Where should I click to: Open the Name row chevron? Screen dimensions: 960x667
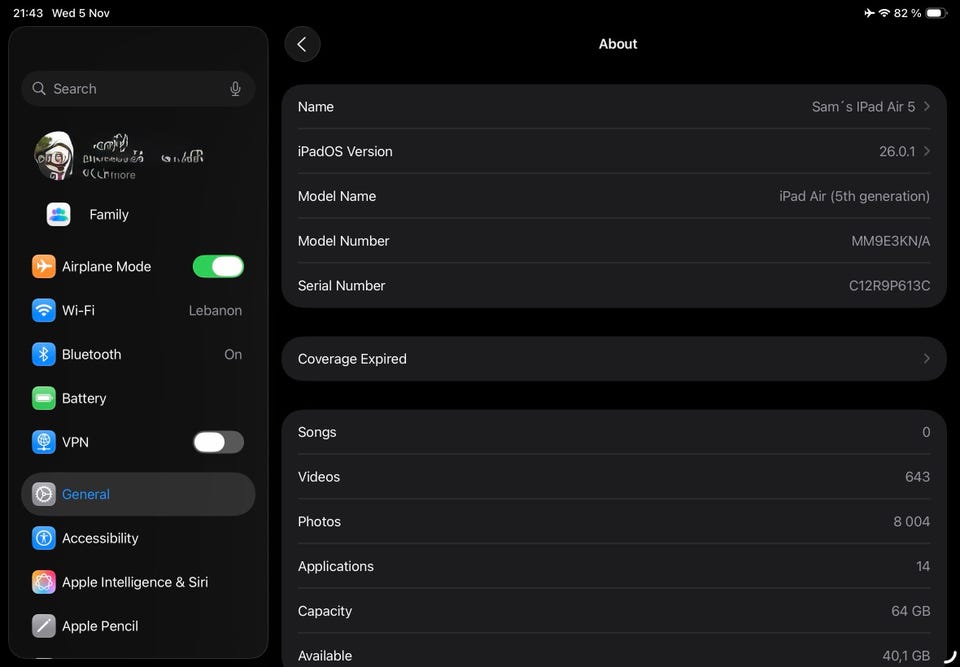click(926, 107)
